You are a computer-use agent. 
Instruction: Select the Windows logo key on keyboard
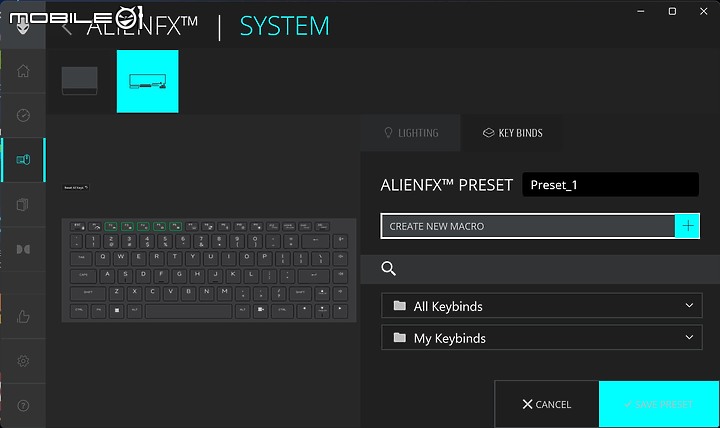[117, 310]
